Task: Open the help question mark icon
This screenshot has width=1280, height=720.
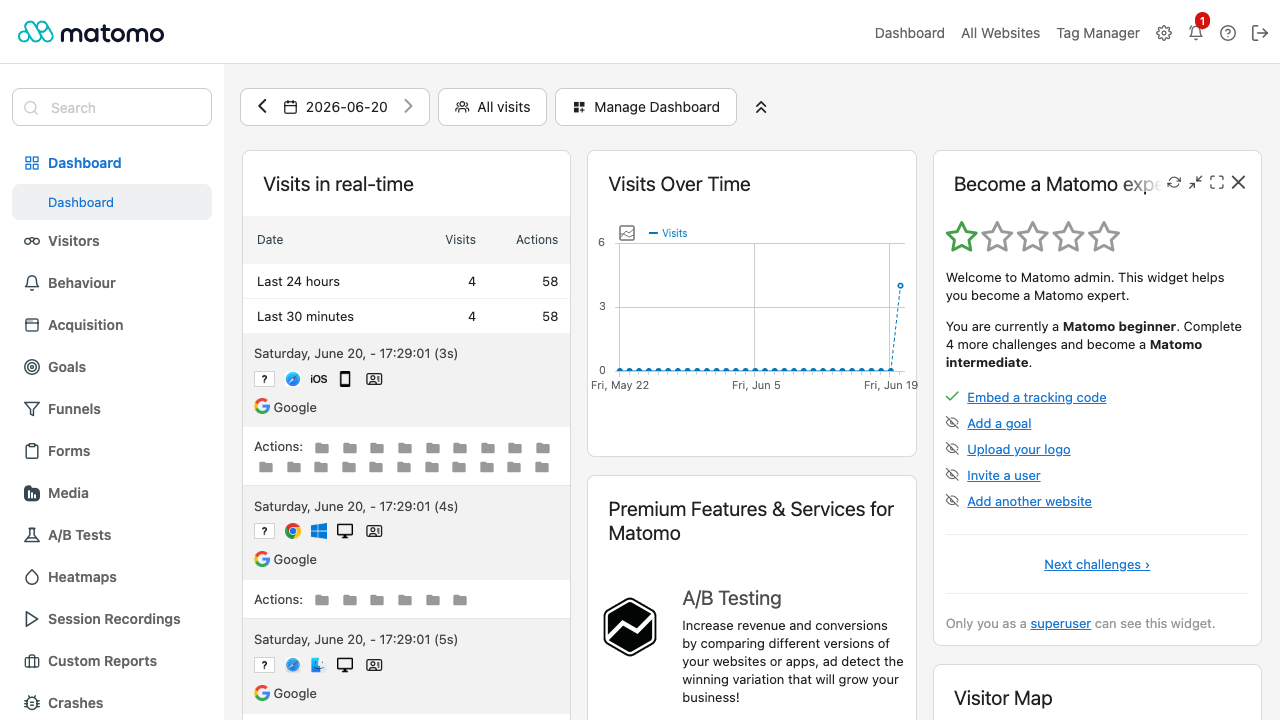Action: [1229, 33]
